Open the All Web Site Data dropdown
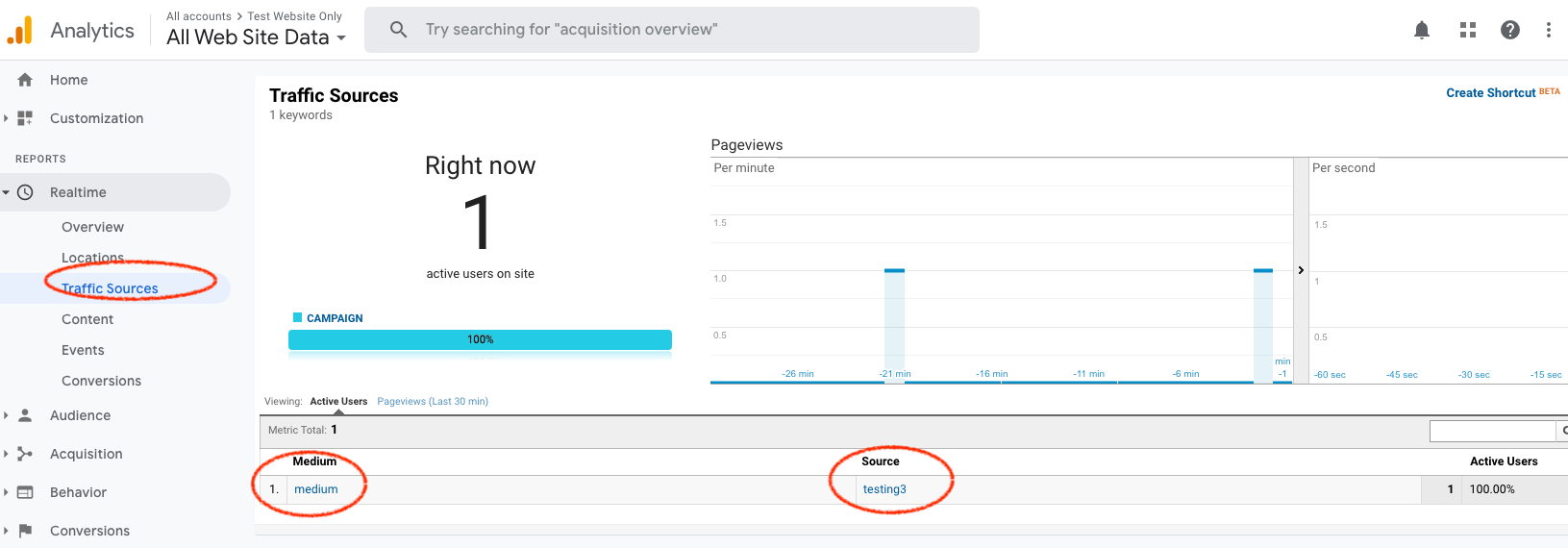 point(256,37)
